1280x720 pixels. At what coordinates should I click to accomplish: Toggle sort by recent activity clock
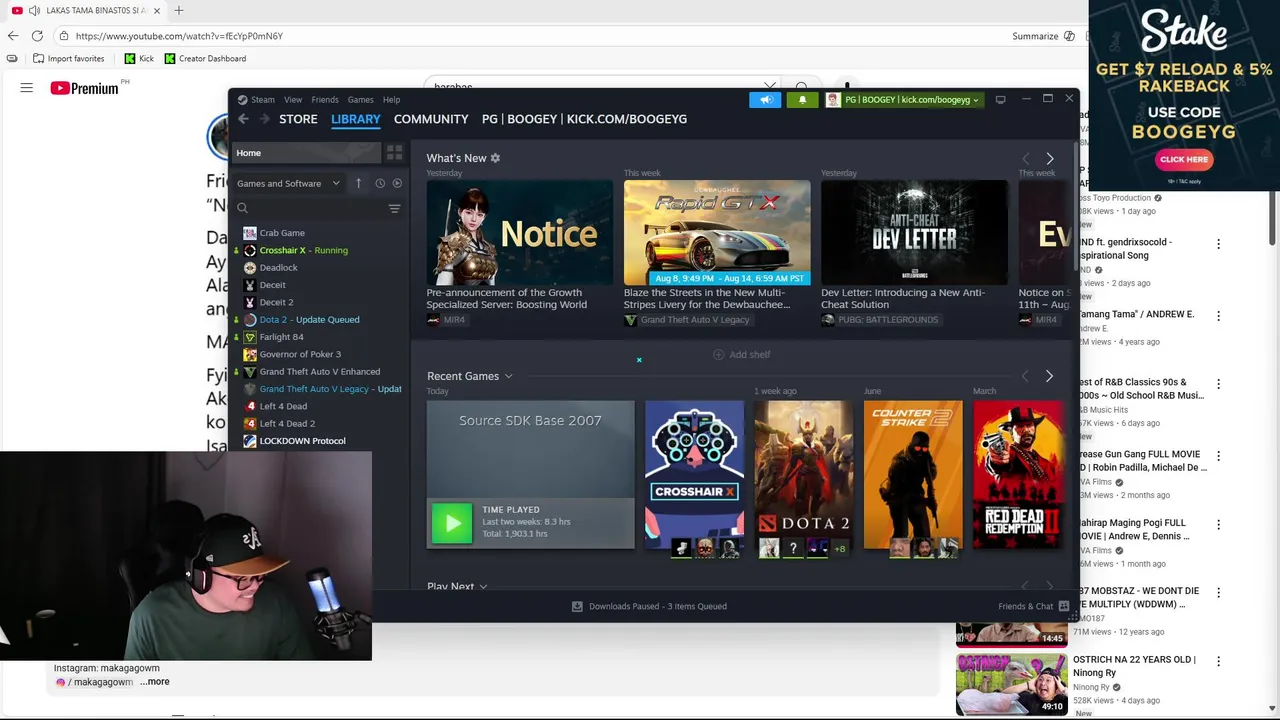tap(379, 183)
